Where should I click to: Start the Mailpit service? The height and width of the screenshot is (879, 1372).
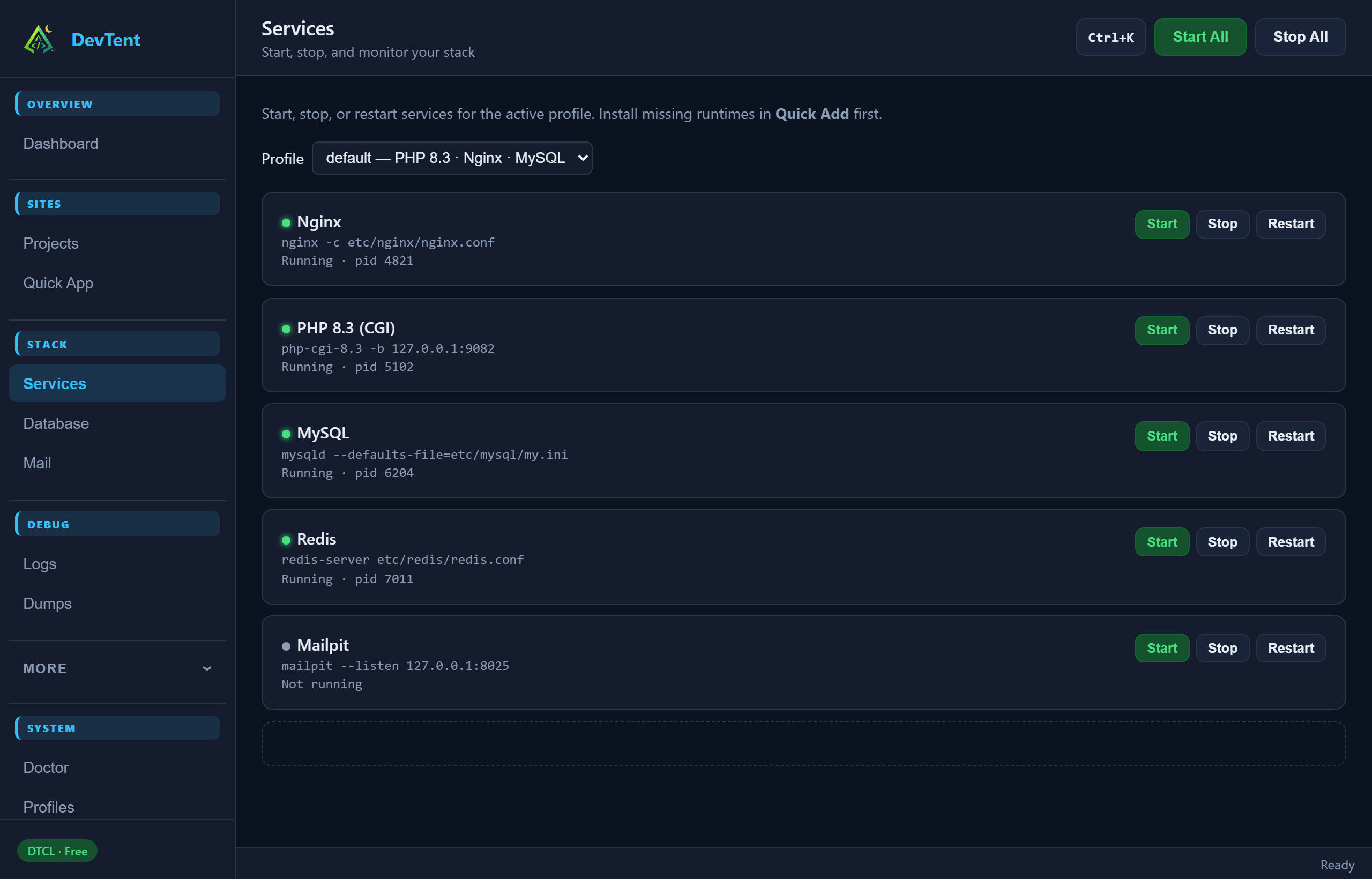point(1162,648)
